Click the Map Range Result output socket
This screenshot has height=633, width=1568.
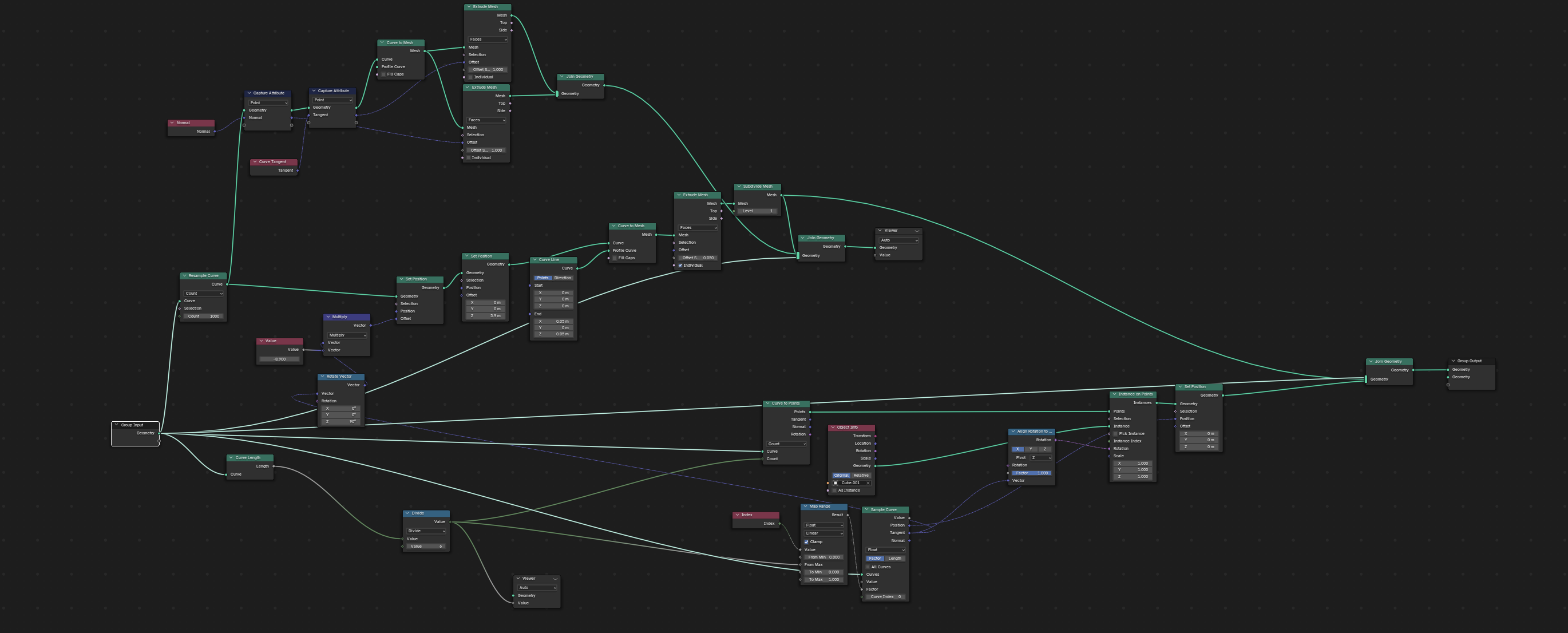tap(848, 515)
